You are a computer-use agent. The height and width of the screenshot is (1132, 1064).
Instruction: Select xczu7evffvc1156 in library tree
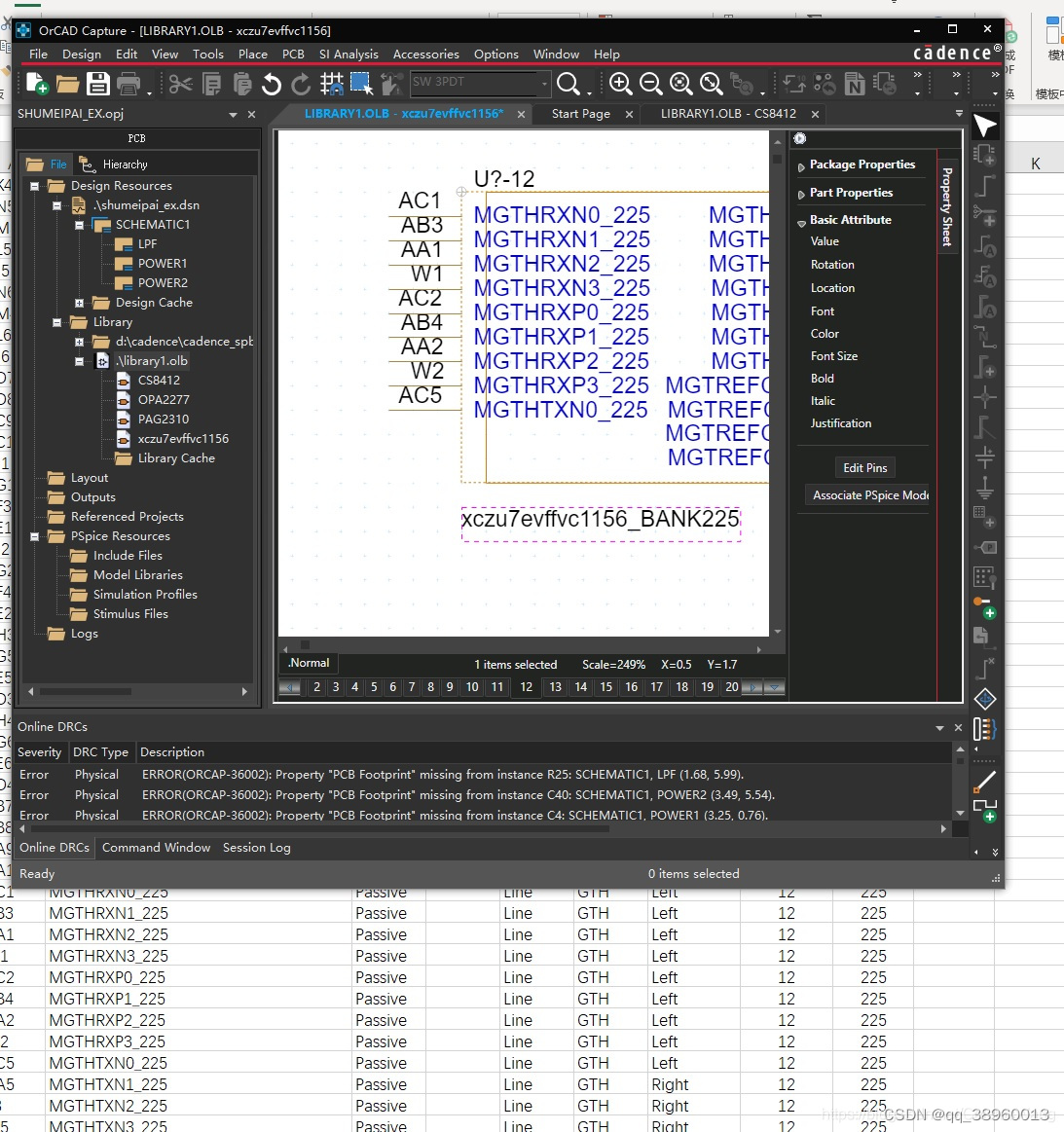pyautogui.click(x=183, y=439)
